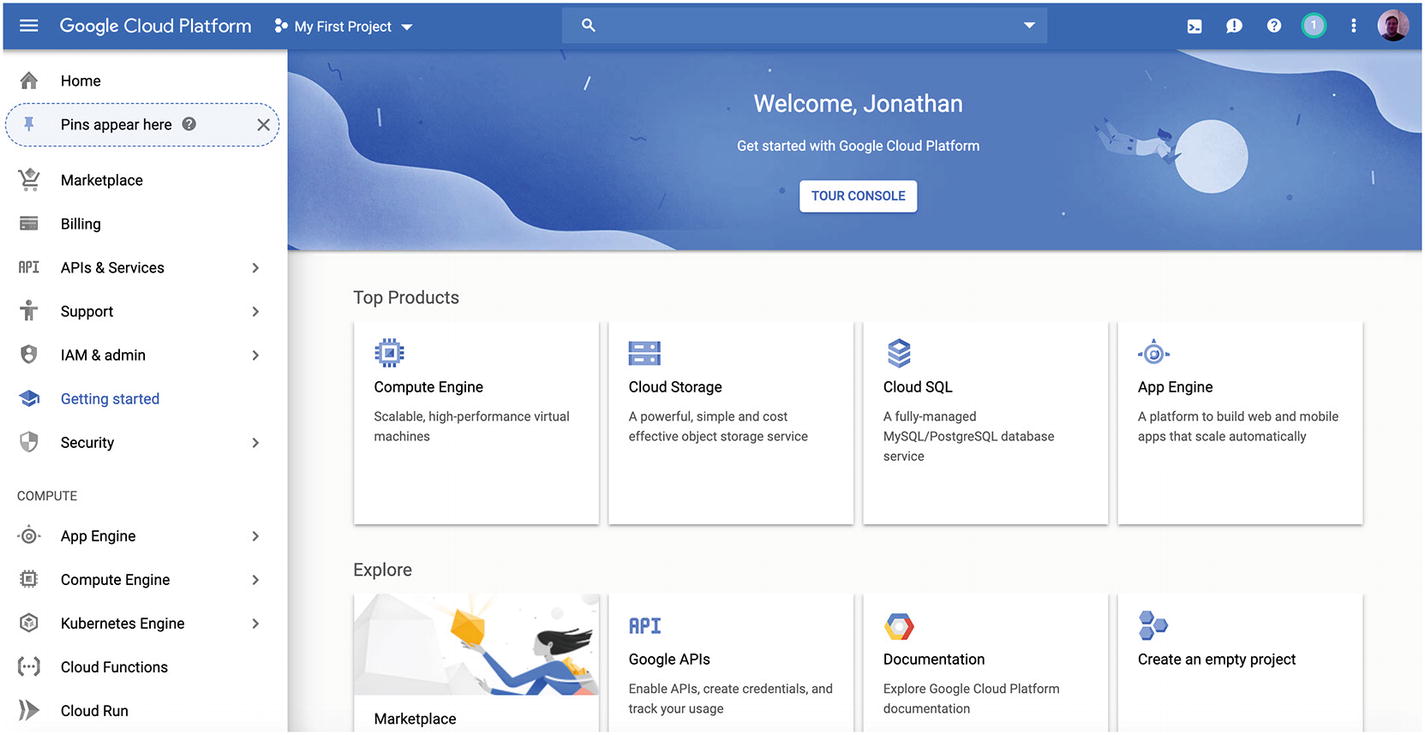Open the Compute Engine product card title
This screenshot has width=1425, height=735.
(x=428, y=387)
